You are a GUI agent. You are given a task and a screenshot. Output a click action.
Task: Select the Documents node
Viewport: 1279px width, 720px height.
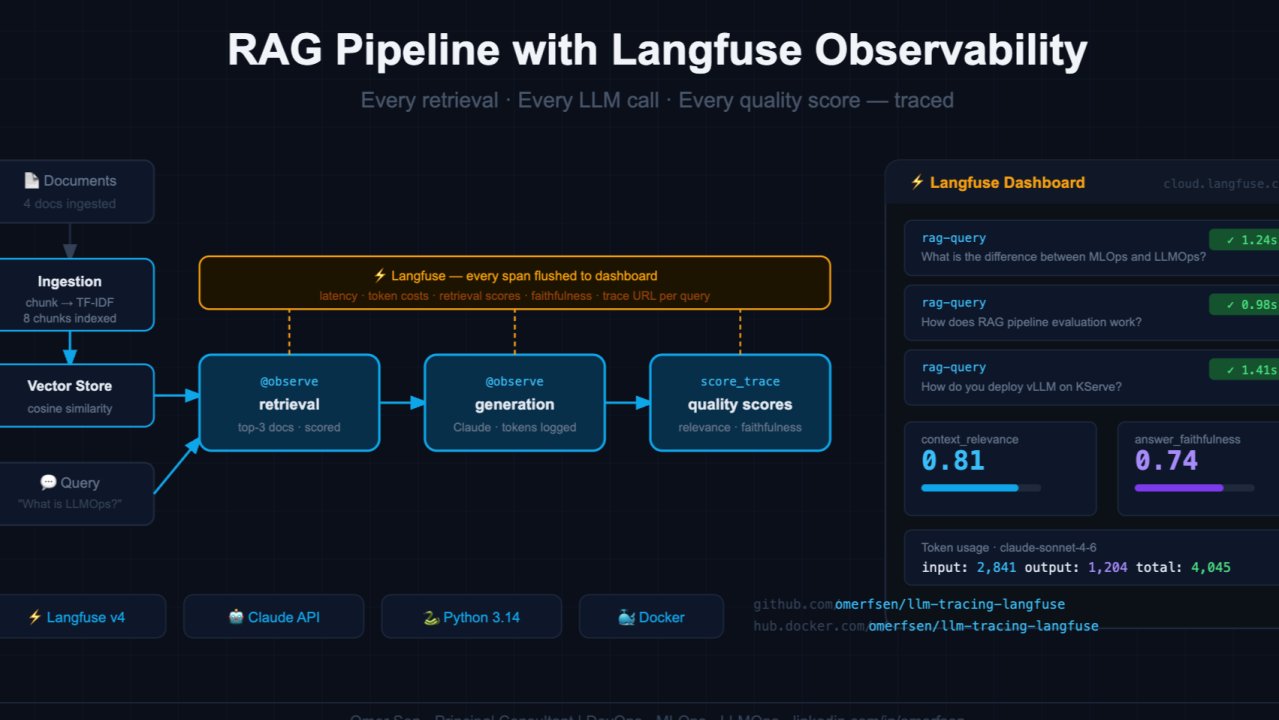pyautogui.click(x=77, y=191)
